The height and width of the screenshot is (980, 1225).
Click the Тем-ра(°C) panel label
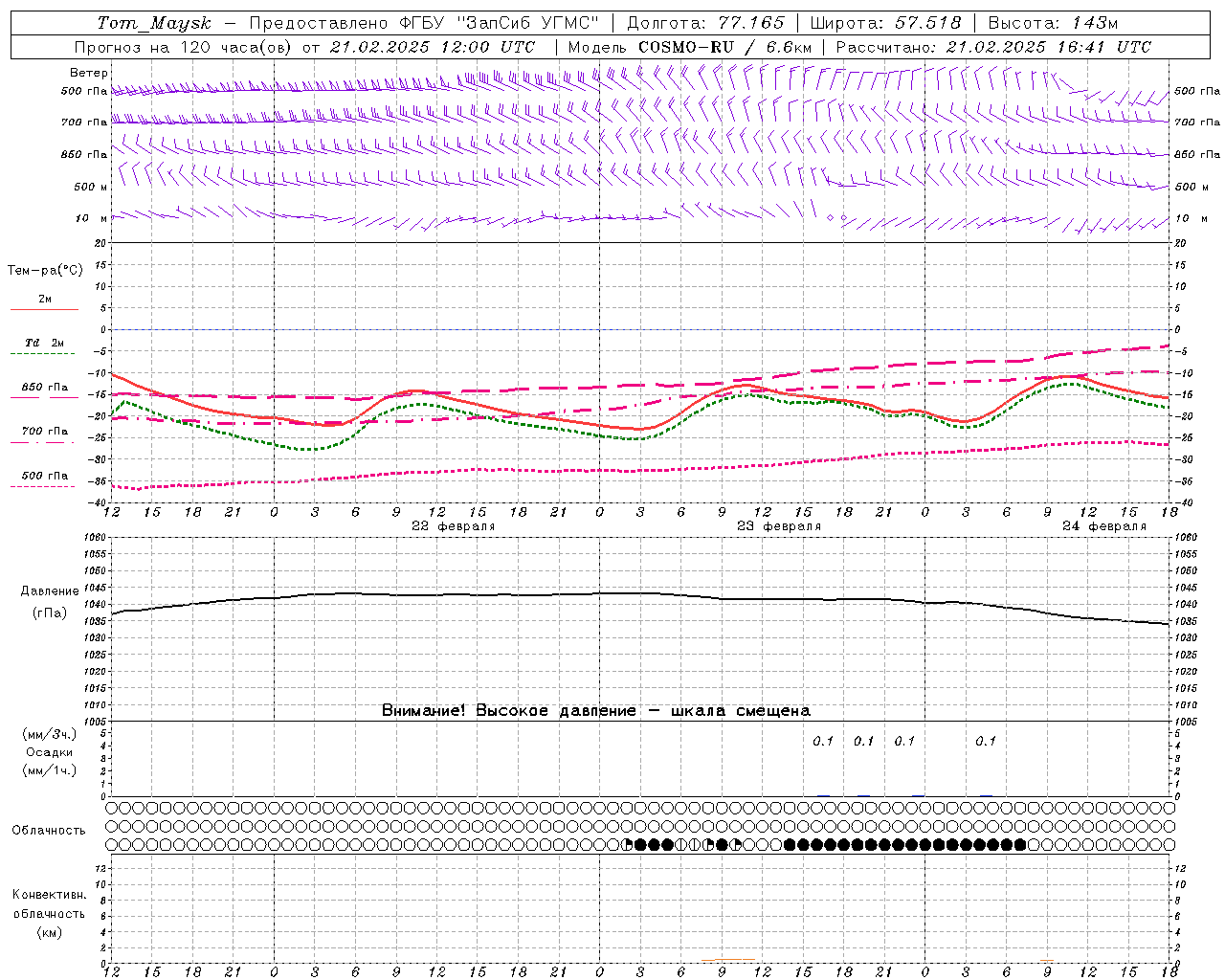[45, 271]
